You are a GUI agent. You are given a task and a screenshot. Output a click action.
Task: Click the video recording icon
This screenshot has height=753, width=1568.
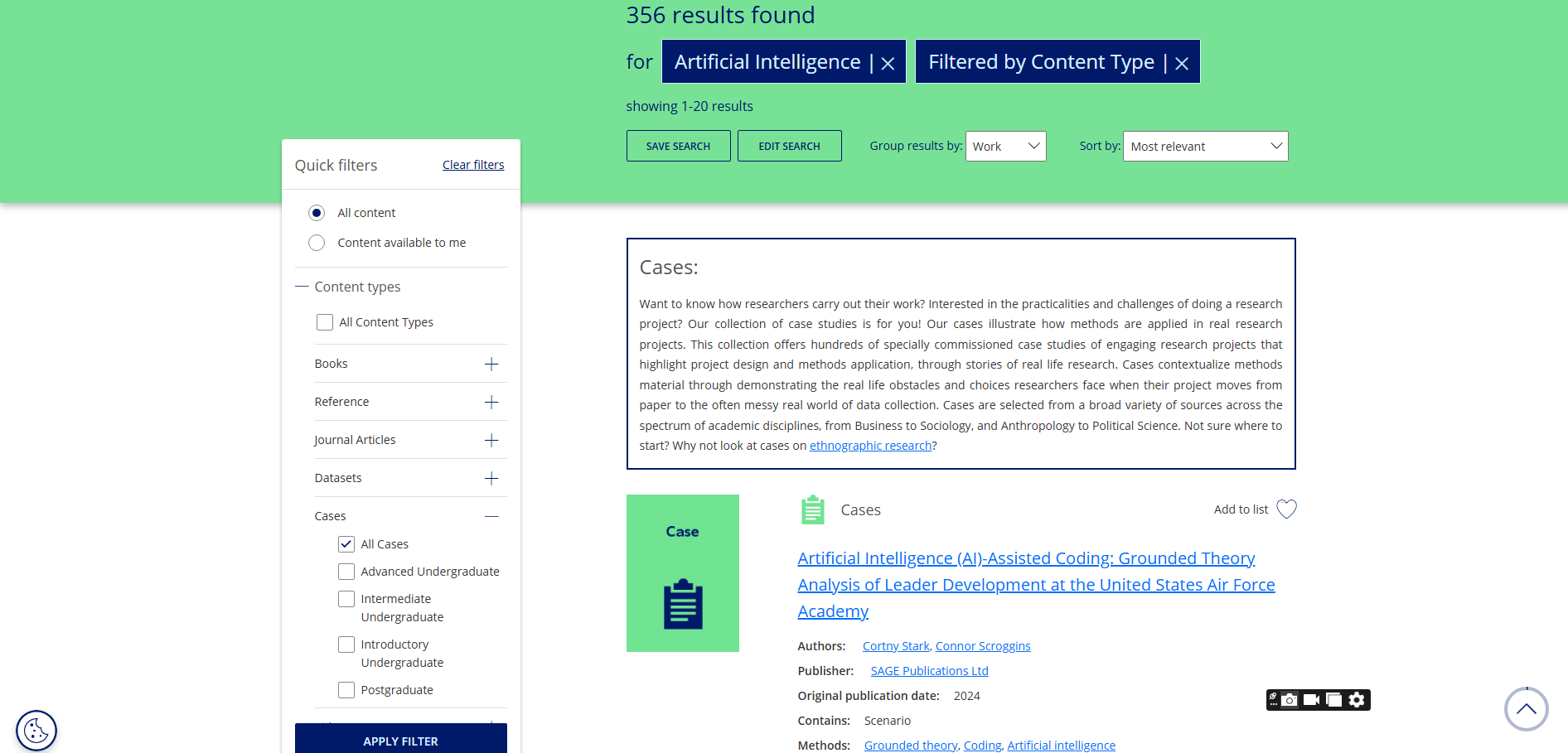pos(1311,700)
